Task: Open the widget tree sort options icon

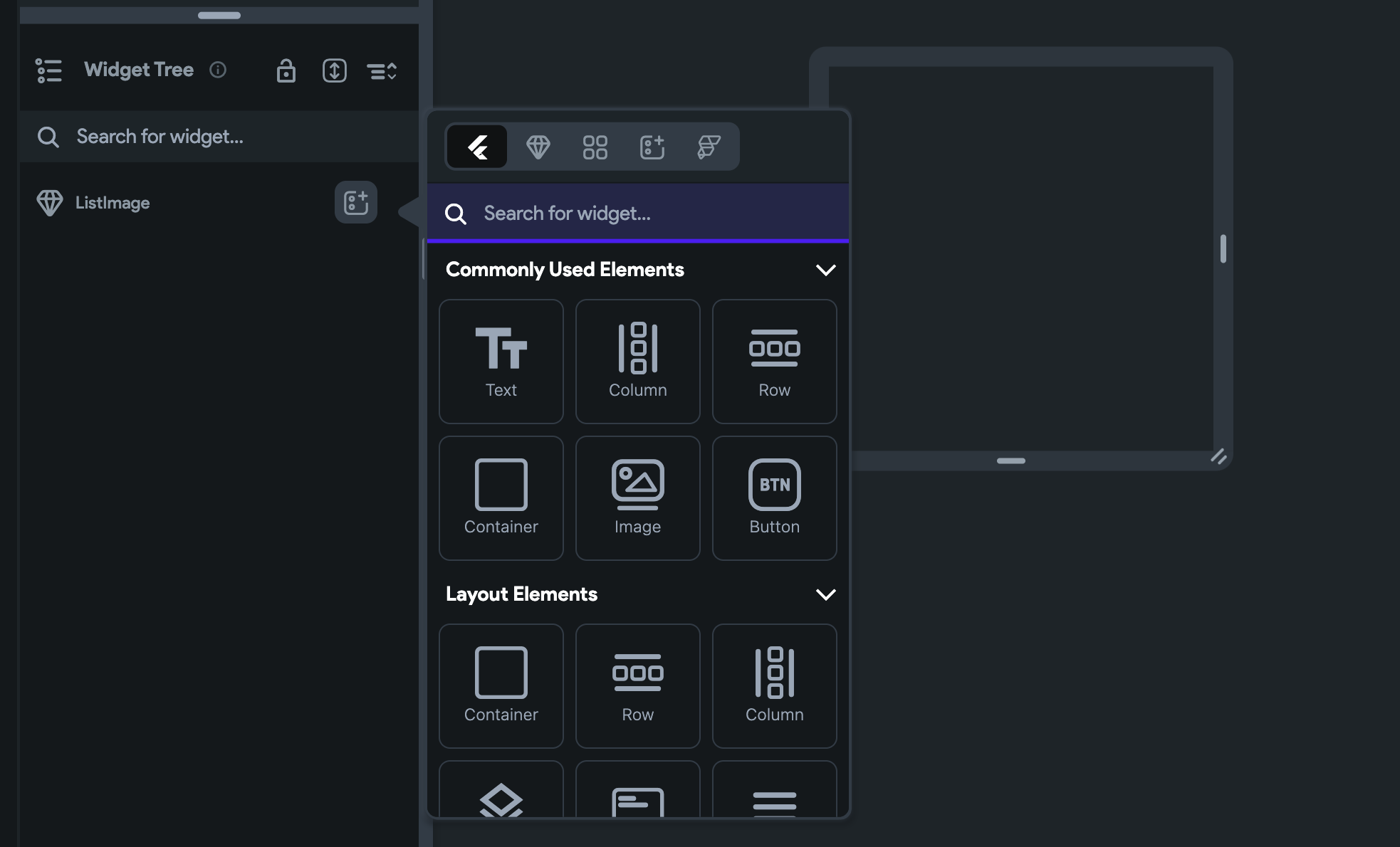Action: 382,70
